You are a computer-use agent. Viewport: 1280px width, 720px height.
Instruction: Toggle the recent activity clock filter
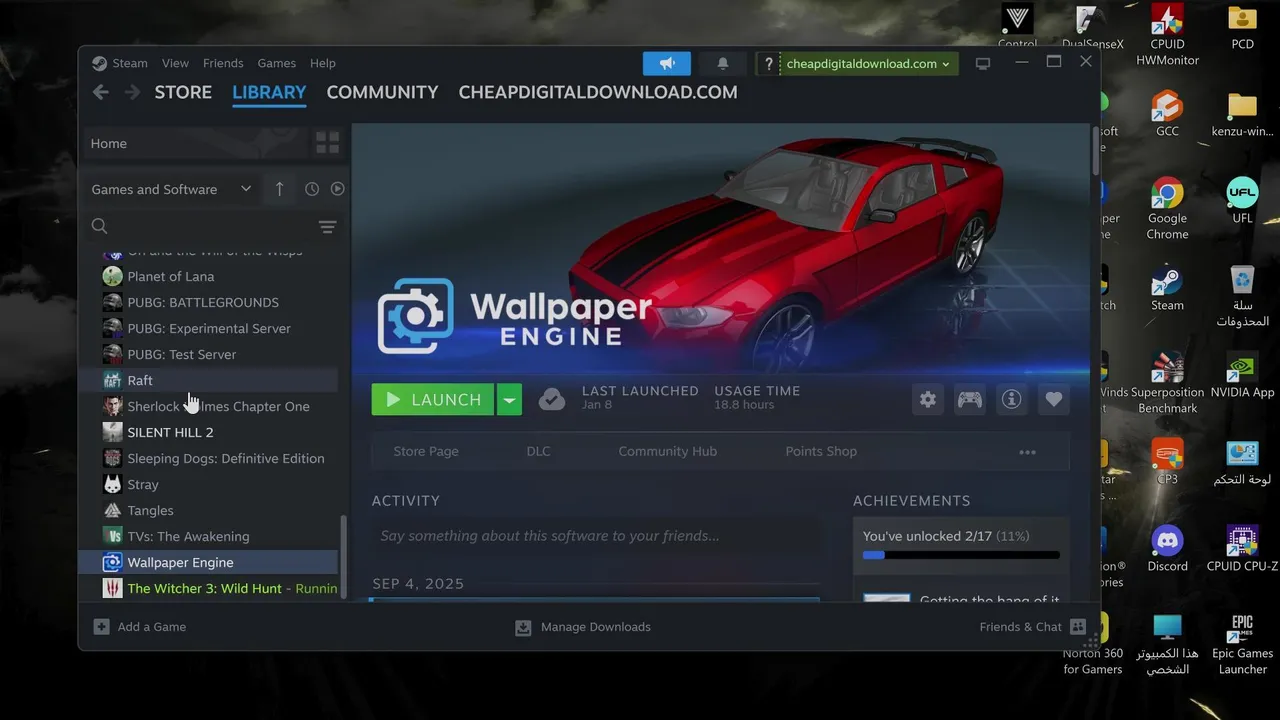point(312,189)
